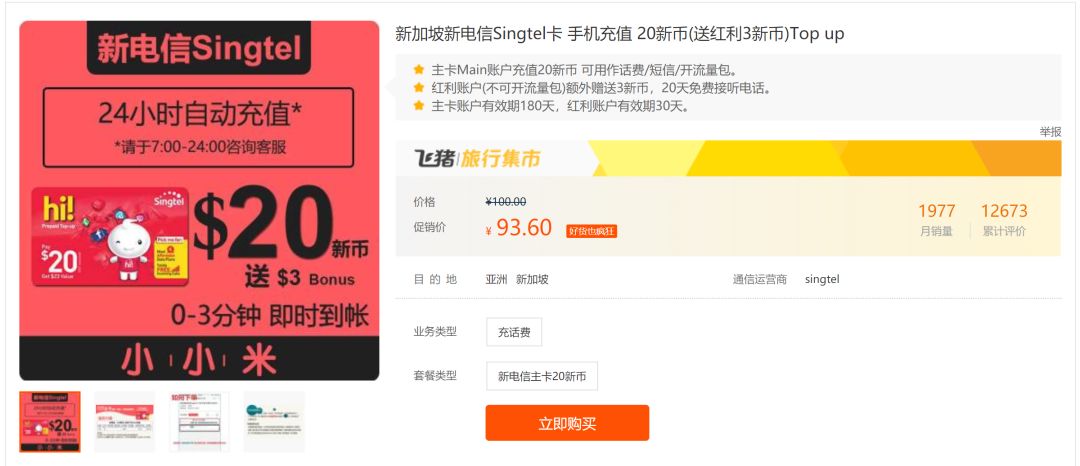This screenshot has height=466, width=1080.
Task: Click the 旅行集市 banner text
Action: point(501,159)
